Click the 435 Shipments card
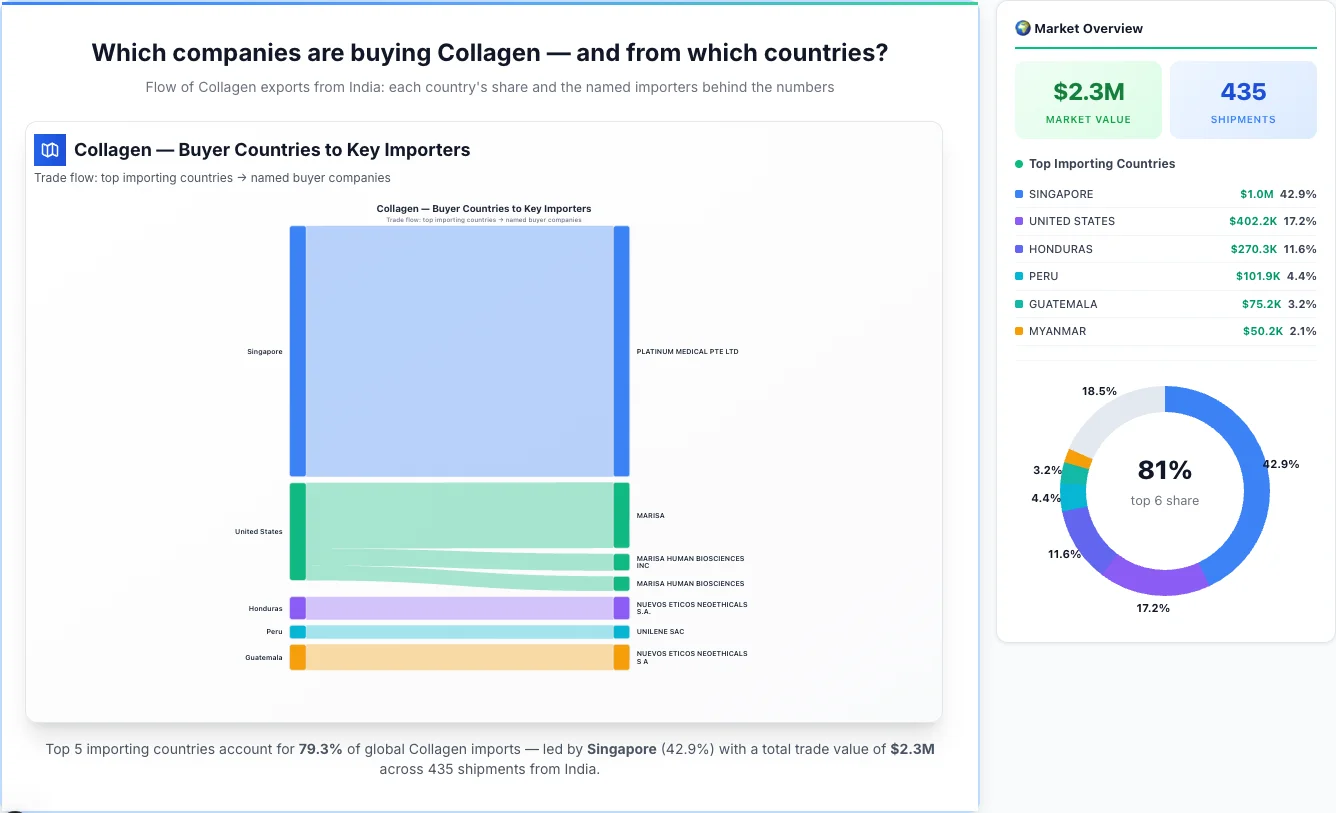Image resolution: width=1336 pixels, height=813 pixels. click(1243, 99)
